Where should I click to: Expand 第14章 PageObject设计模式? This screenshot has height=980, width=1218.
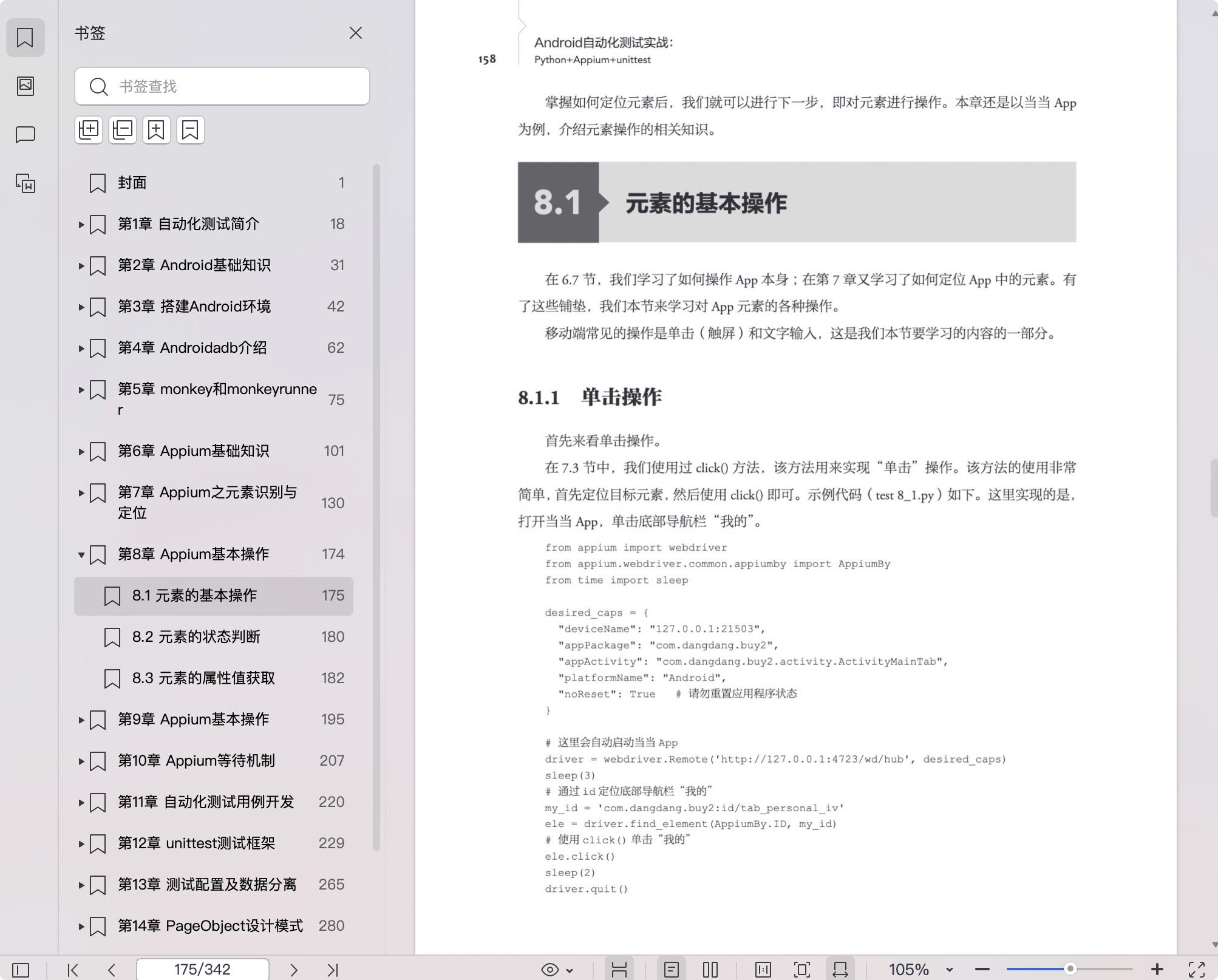point(81,926)
